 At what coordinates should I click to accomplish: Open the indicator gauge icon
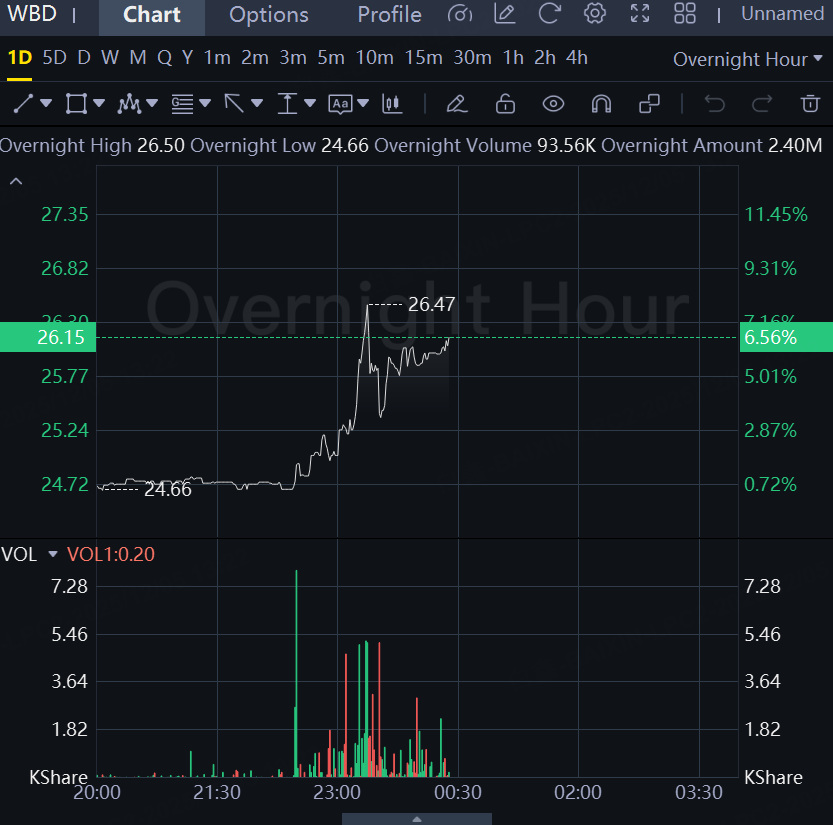(460, 14)
